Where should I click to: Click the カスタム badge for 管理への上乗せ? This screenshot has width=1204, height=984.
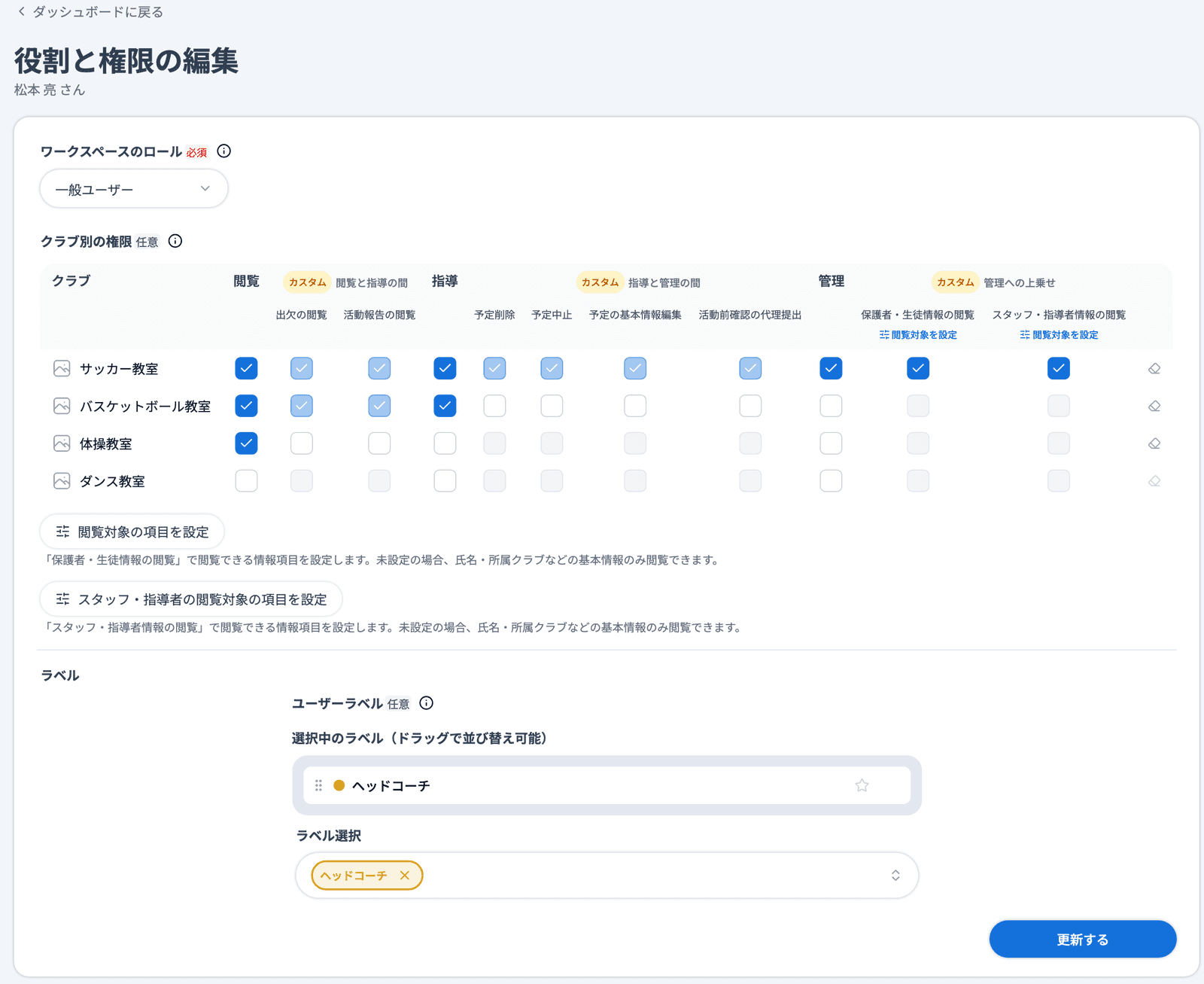(x=956, y=282)
